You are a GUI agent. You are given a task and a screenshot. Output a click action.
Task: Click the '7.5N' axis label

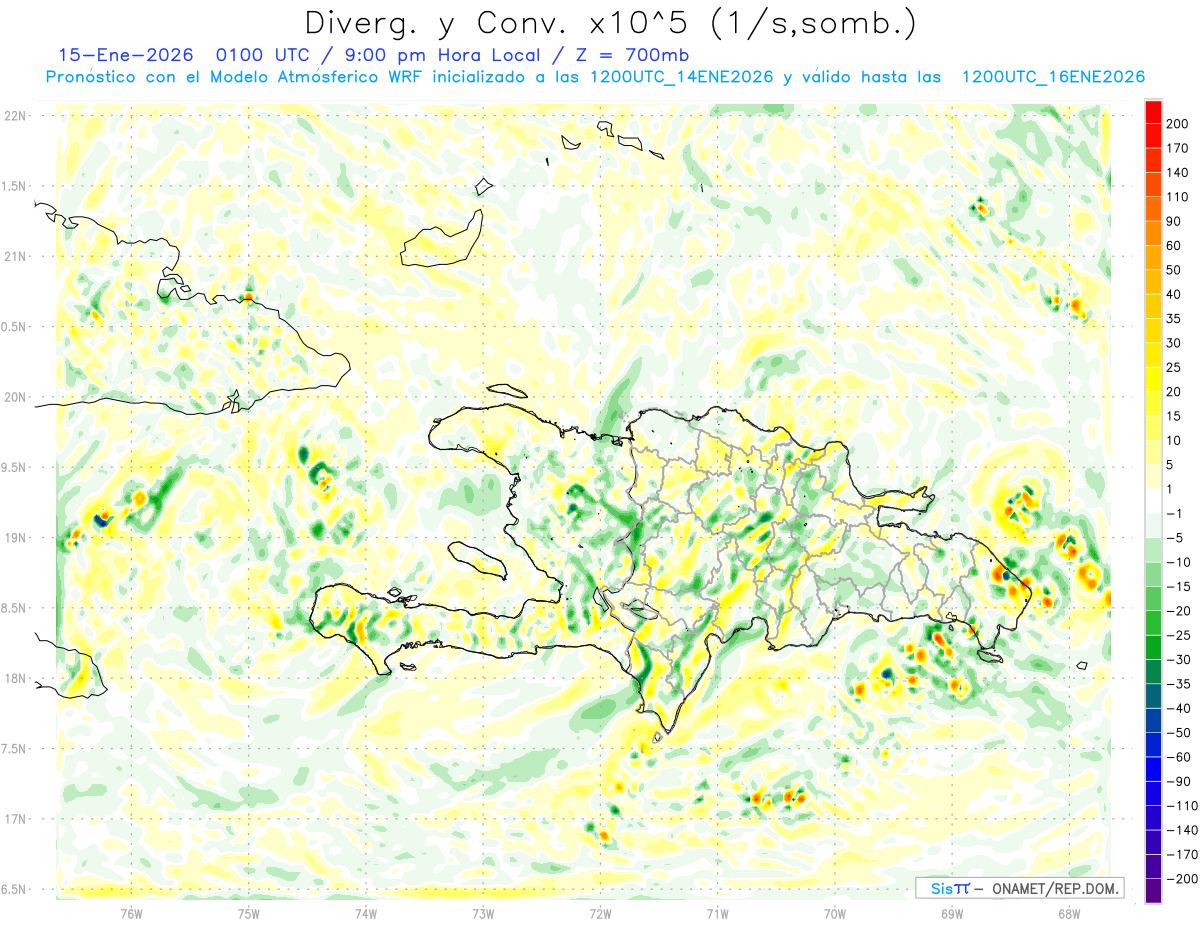click(x=15, y=749)
